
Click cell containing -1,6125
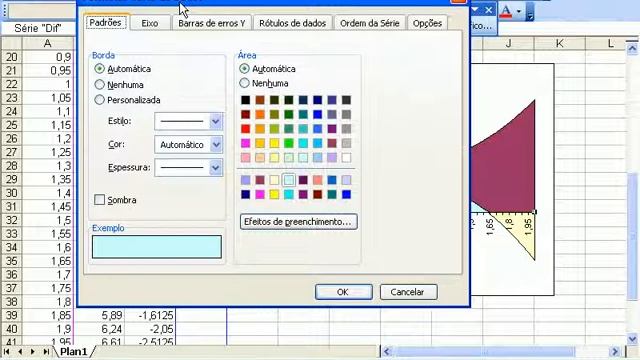coord(150,316)
